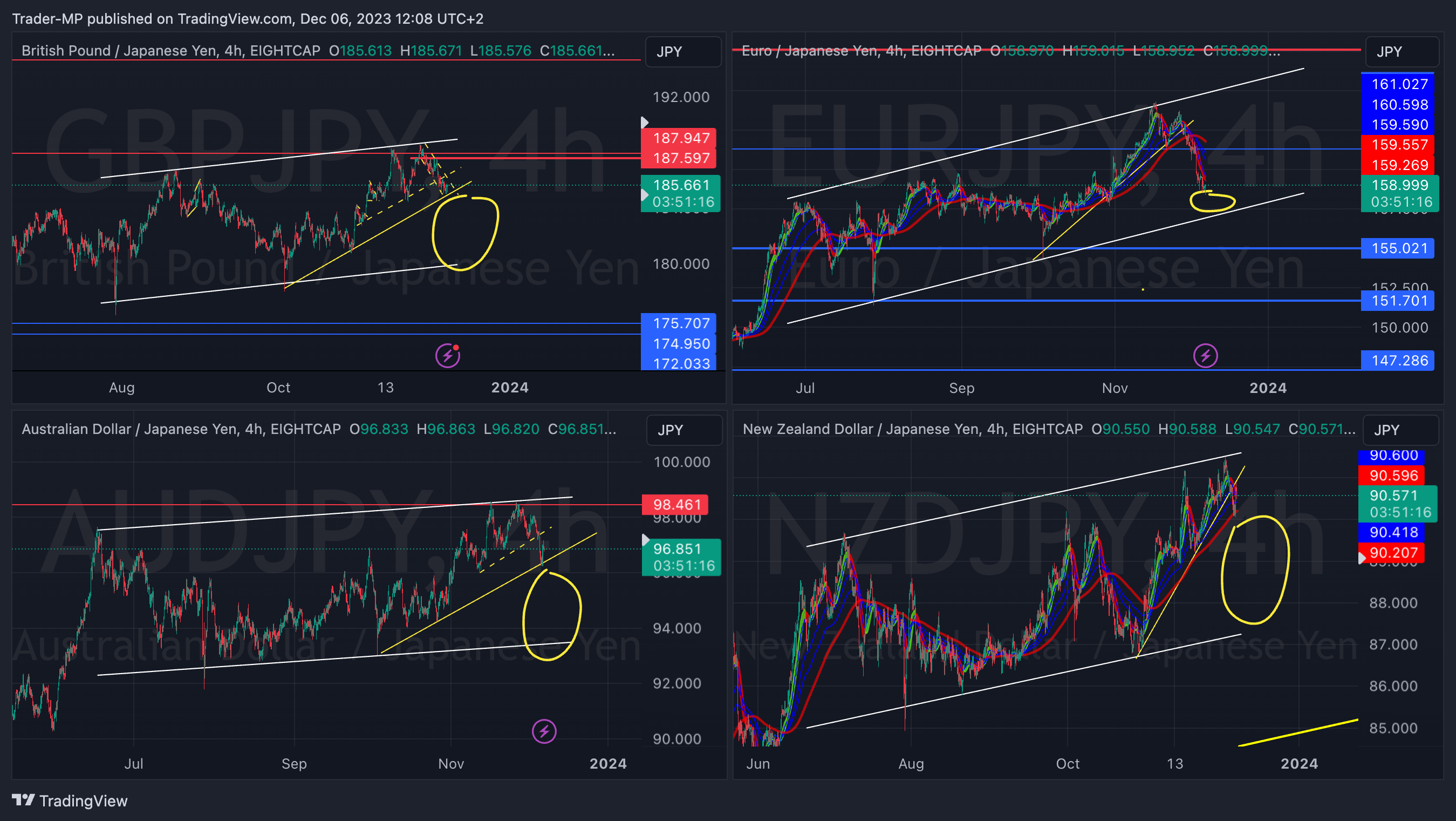Click the Oct label on NZDJPY time axis
Viewport: 1456px width, 821px height.
tap(1068, 764)
